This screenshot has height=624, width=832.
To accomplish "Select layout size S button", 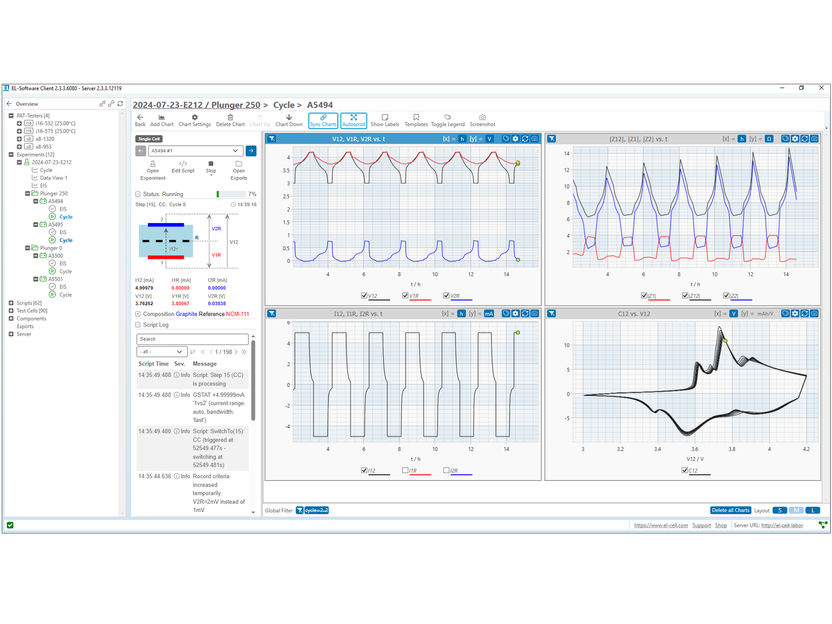I will coord(779,510).
